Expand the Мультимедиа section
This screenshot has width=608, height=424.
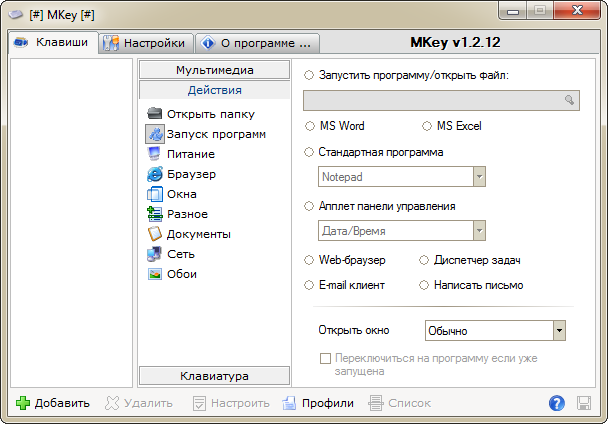point(214,70)
